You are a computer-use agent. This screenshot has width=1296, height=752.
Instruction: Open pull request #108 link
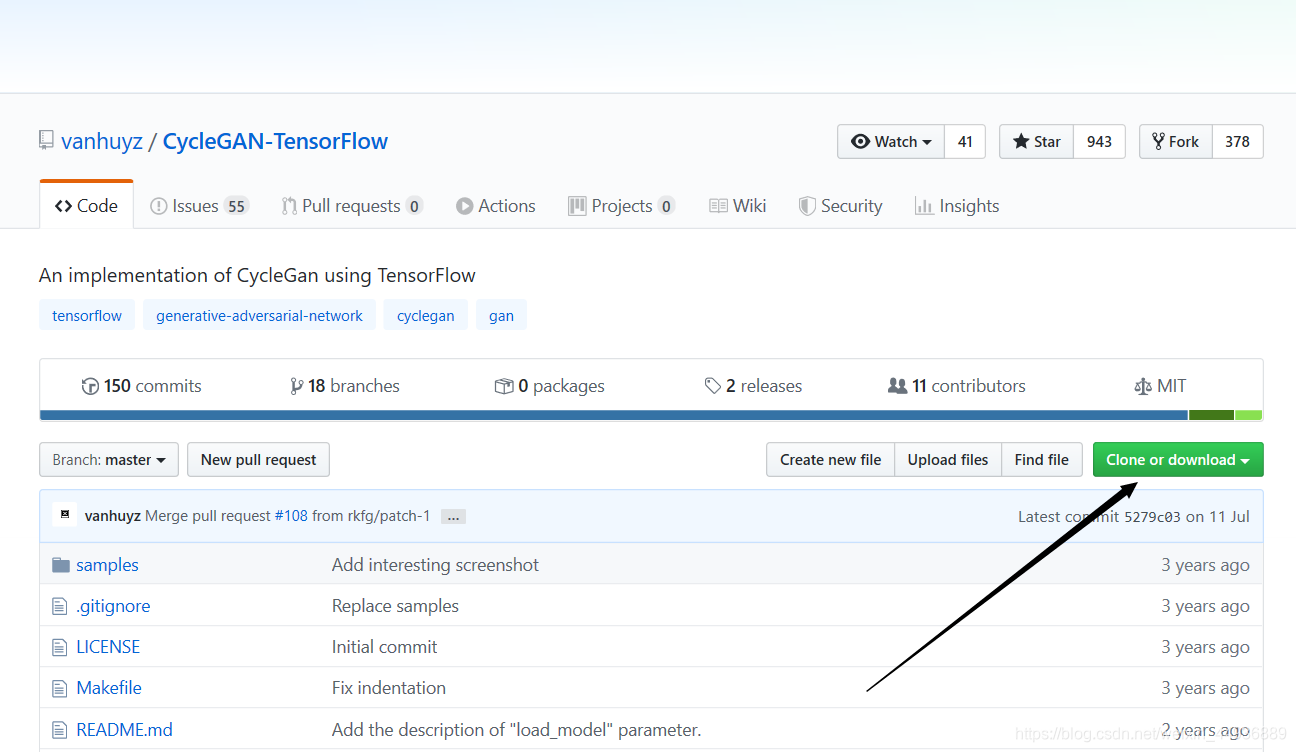click(x=291, y=516)
